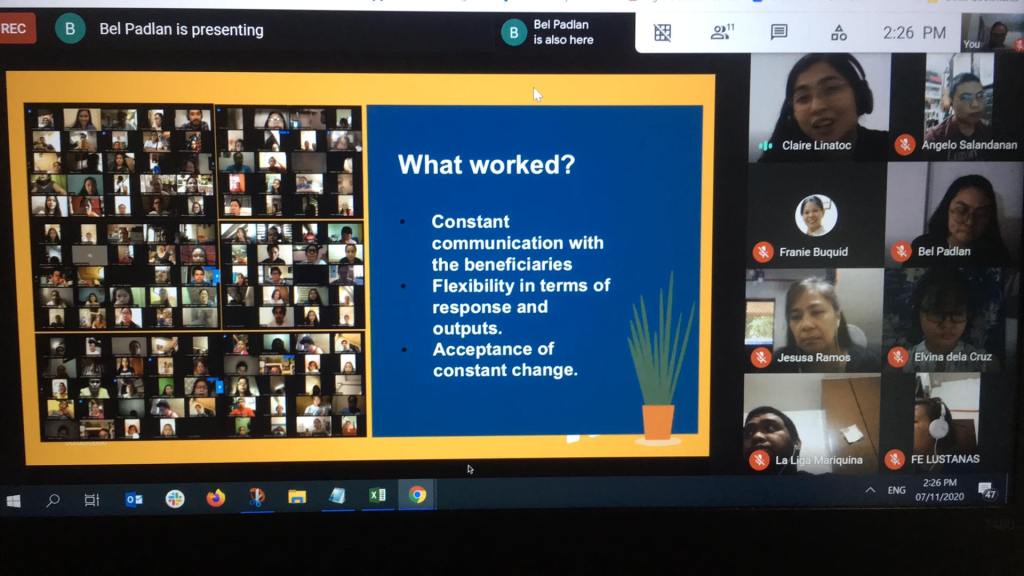Open the participants list showing 11 people

tap(721, 33)
